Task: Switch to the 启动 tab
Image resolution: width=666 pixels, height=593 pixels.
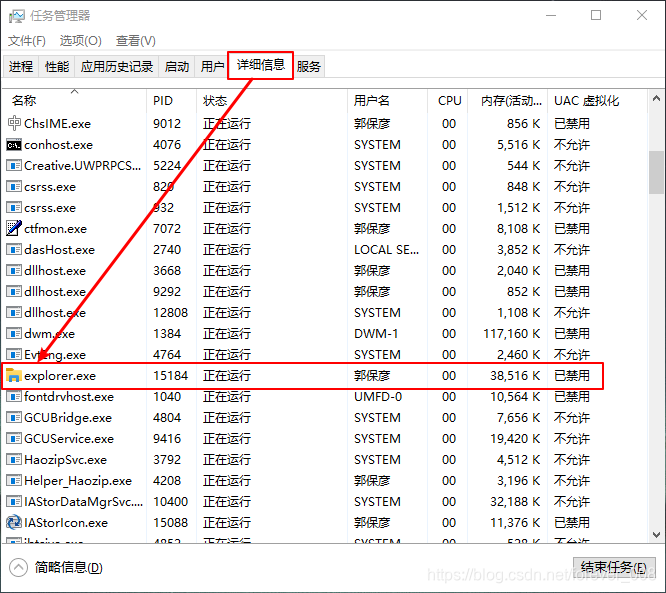Action: (x=177, y=67)
